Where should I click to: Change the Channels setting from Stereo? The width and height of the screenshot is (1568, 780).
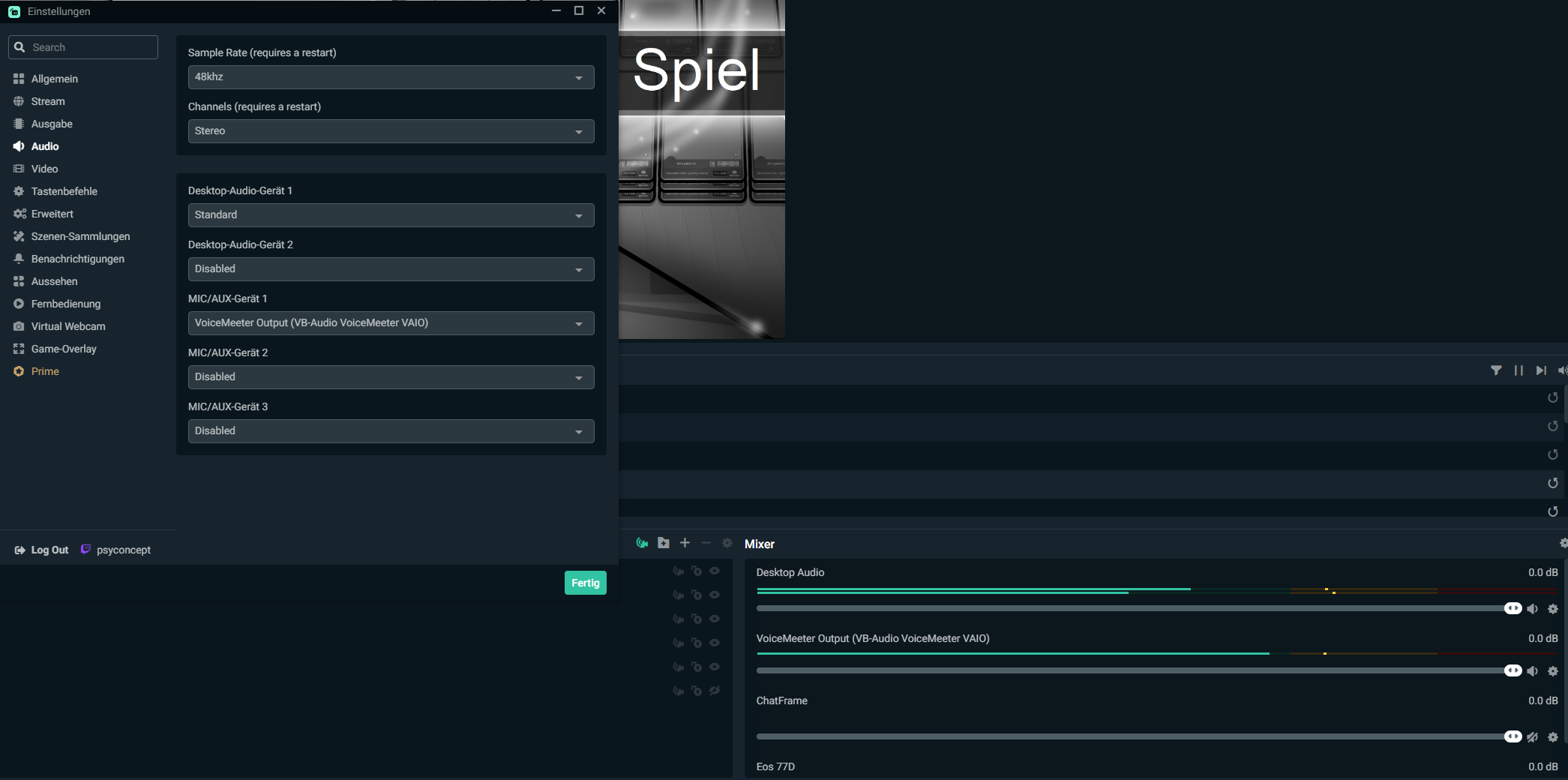[390, 130]
